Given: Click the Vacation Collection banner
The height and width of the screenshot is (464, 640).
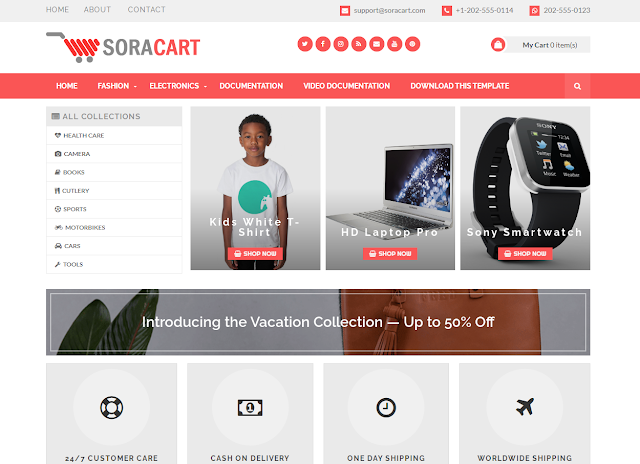Looking at the screenshot, I should point(318,322).
